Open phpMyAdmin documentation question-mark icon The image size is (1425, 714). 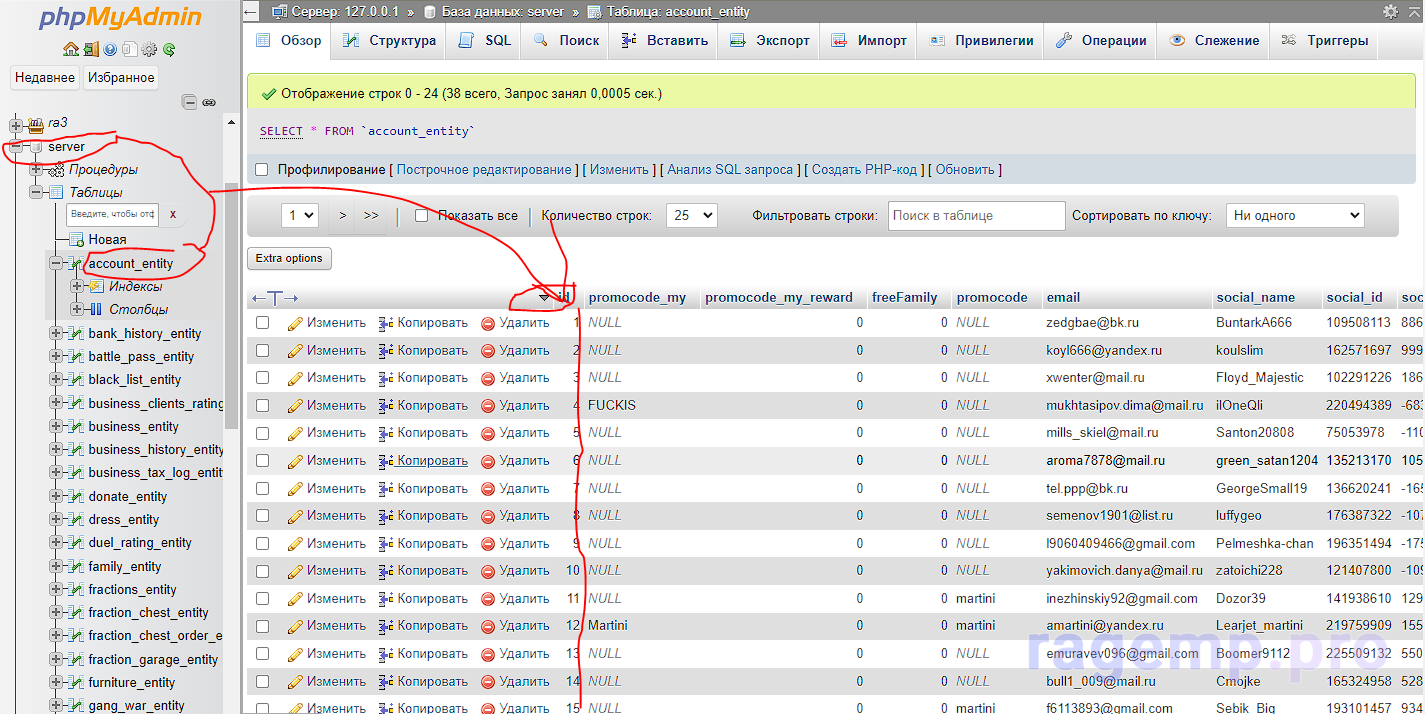click(110, 49)
